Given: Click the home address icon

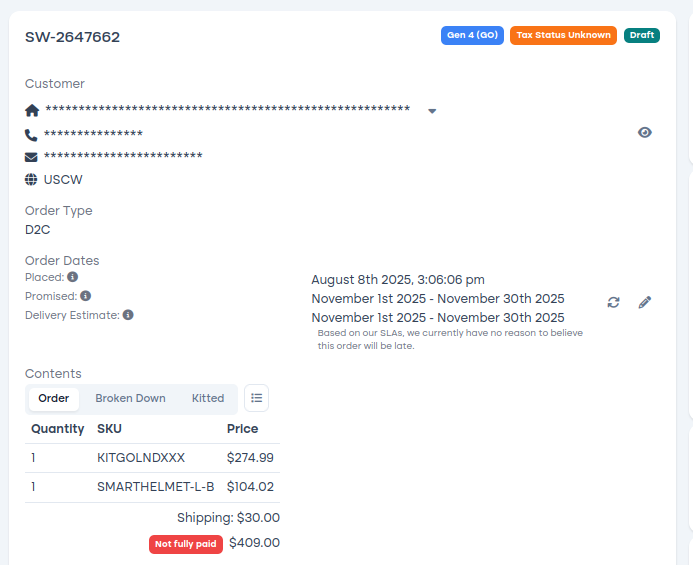Looking at the screenshot, I should (x=32, y=110).
